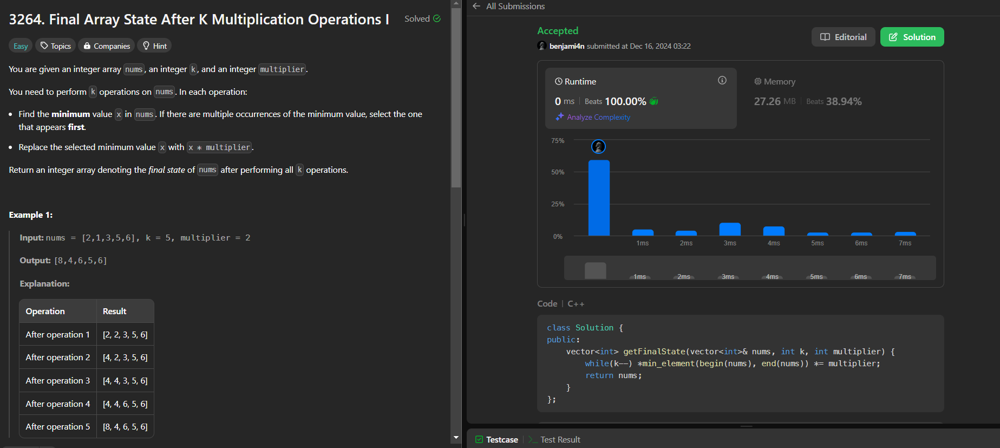The height and width of the screenshot is (448, 1000).
Task: Click the runtime distribution range slider handle
Action: [595, 270]
